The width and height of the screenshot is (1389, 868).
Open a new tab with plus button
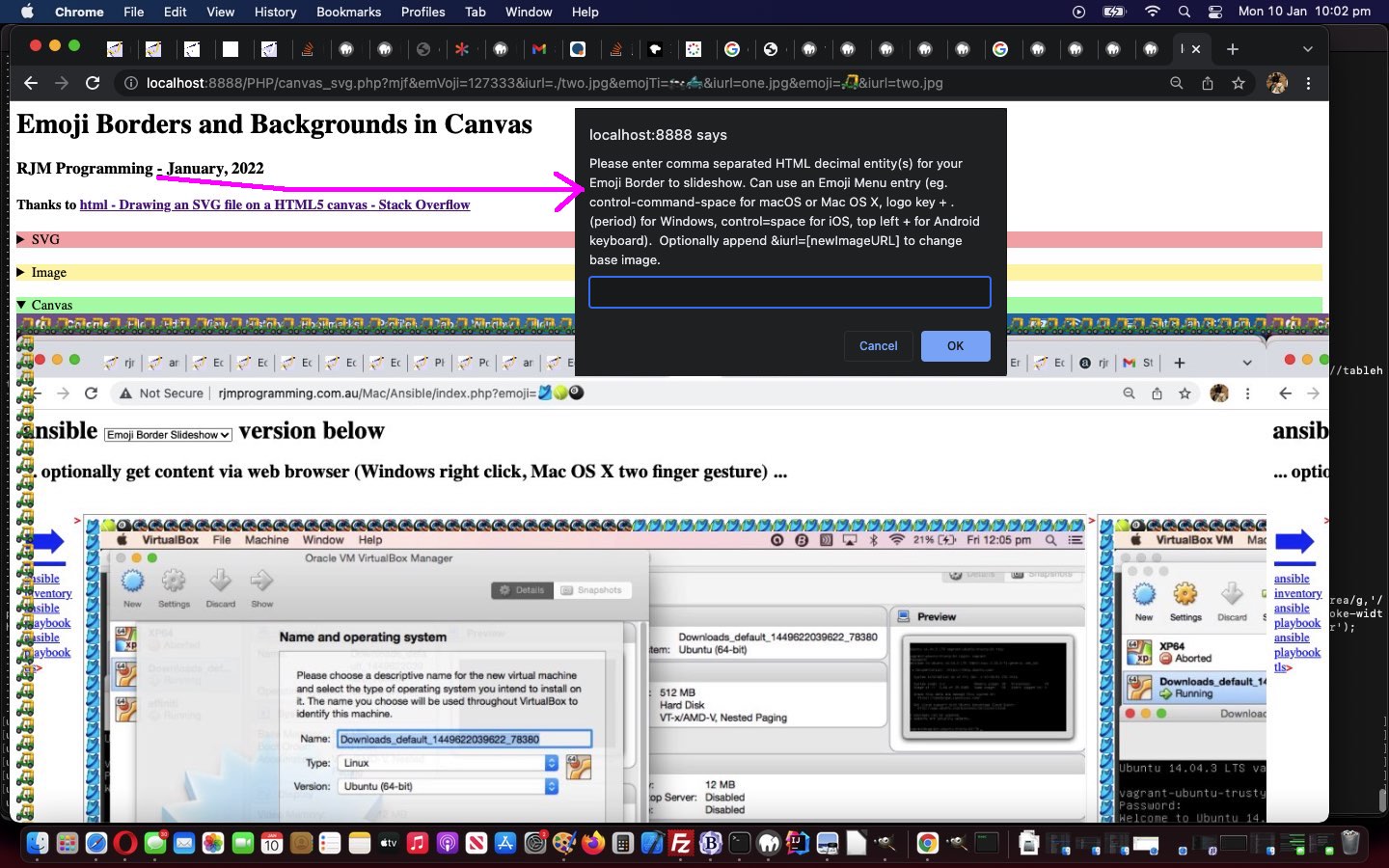[x=1232, y=49]
